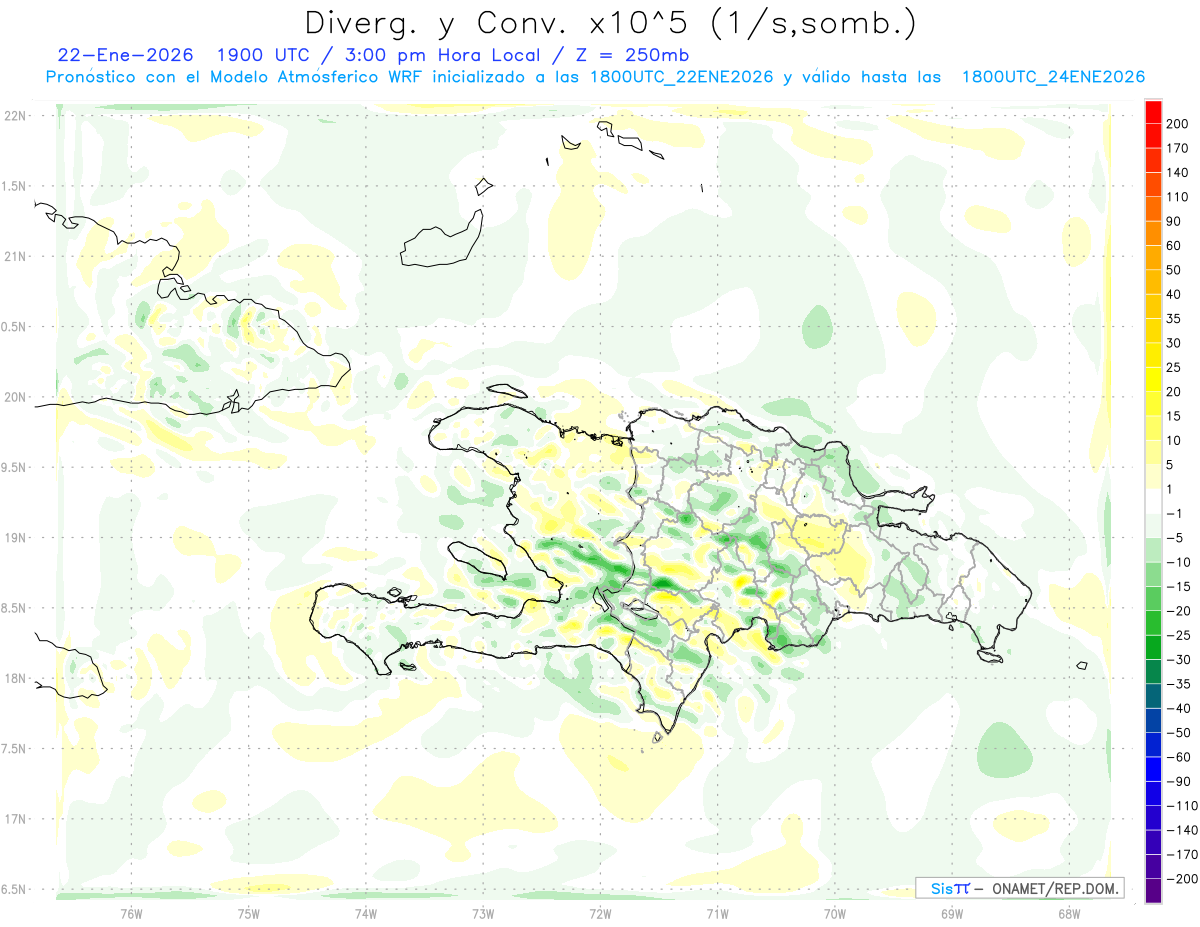Viewport: 1200px width, 927px height.
Task: Click the '8.5N' latitude axis label
Action: (x=14, y=608)
